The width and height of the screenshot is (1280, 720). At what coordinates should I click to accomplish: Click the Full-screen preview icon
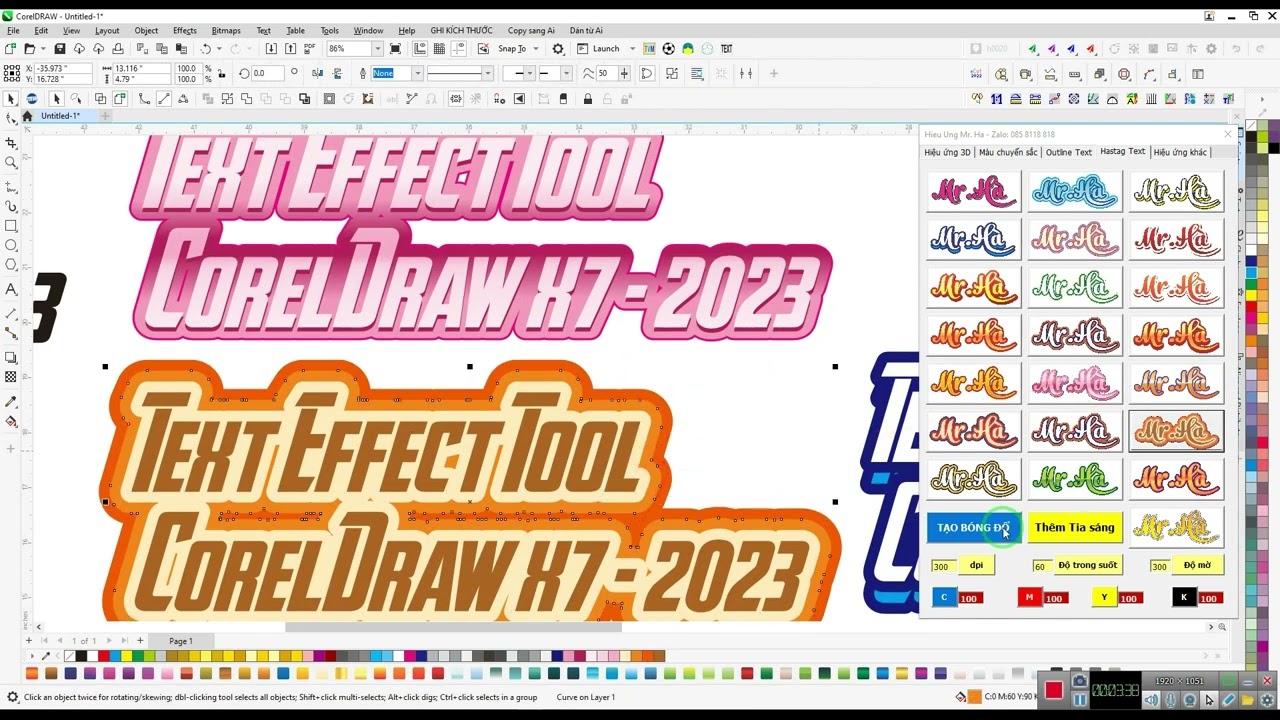tap(395, 49)
